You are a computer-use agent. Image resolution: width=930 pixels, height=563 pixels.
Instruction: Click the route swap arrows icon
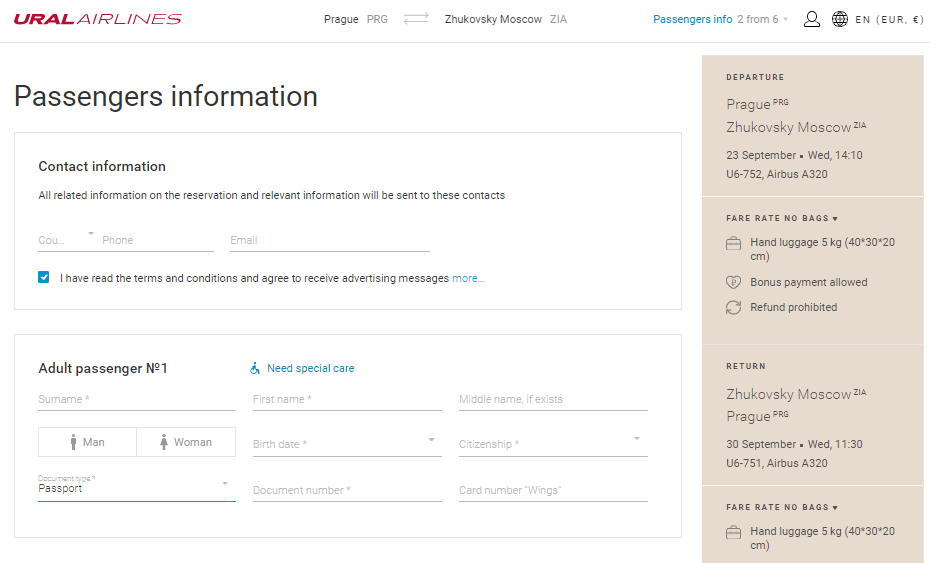coord(416,19)
